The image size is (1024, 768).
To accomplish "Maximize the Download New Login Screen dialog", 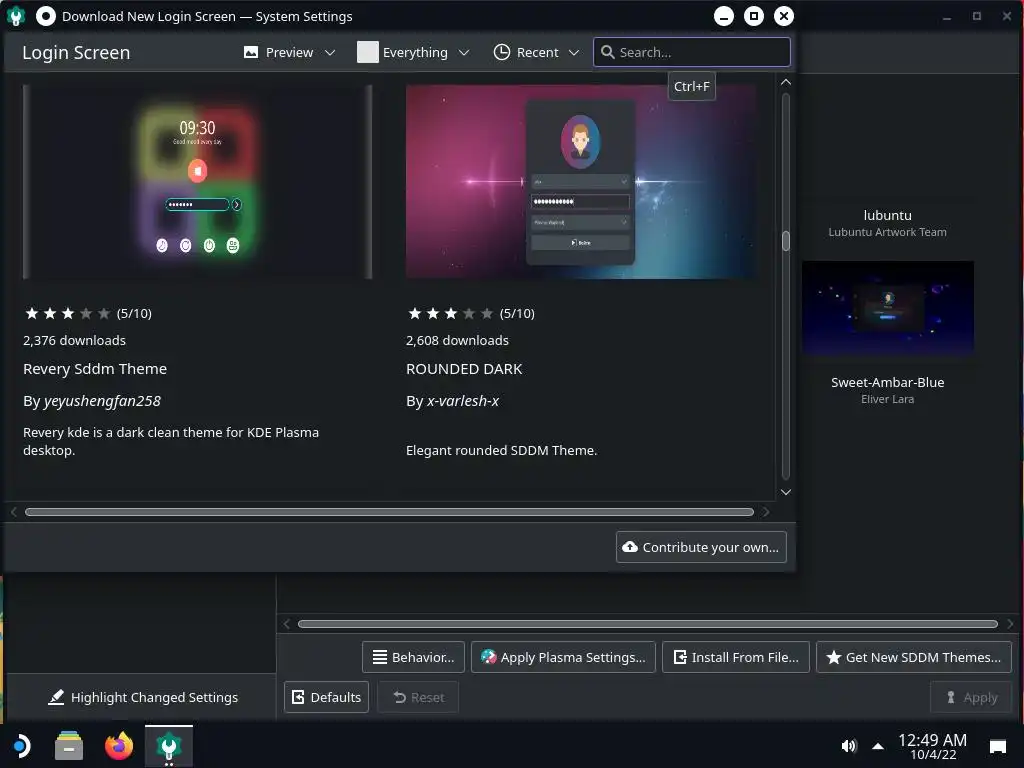I will click(754, 16).
